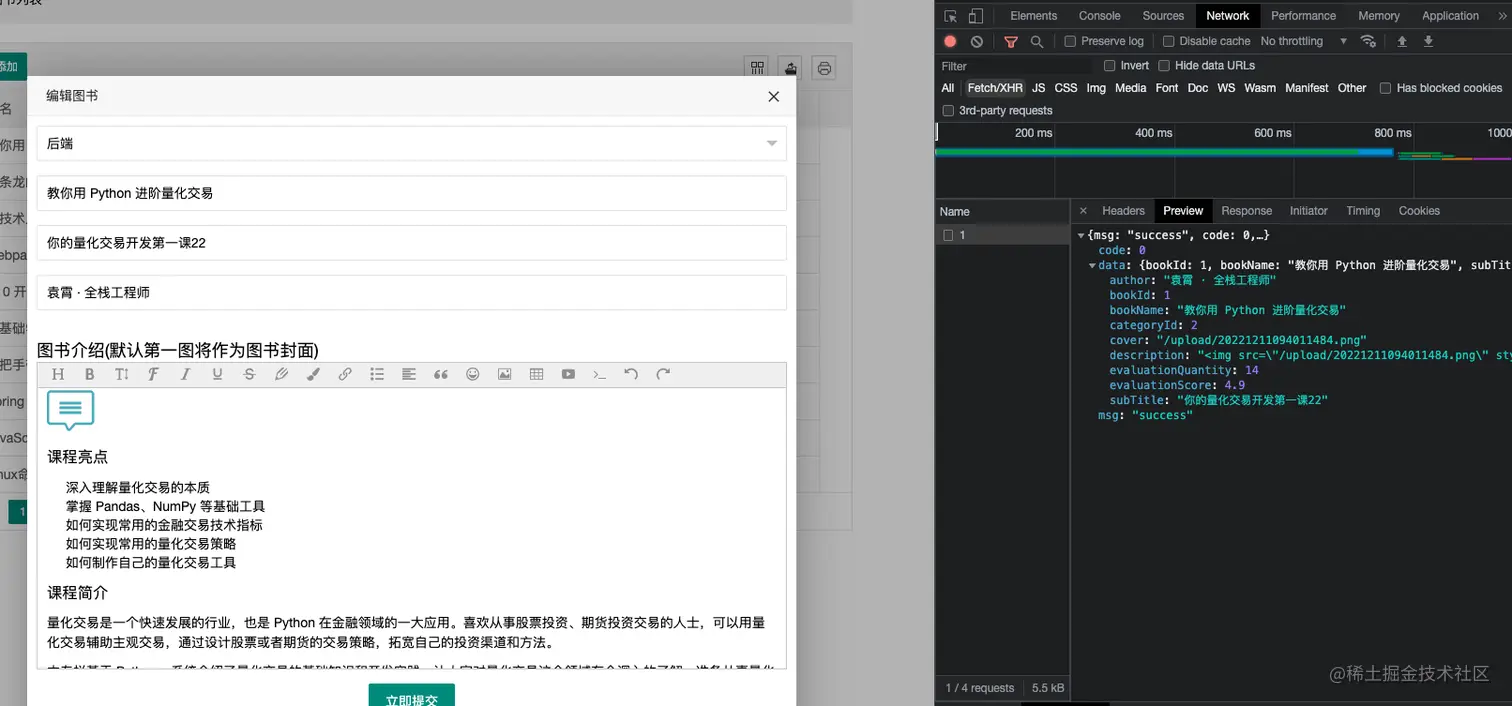Image resolution: width=1512 pixels, height=706 pixels.
Task: Open request Headers tab
Action: click(1123, 211)
